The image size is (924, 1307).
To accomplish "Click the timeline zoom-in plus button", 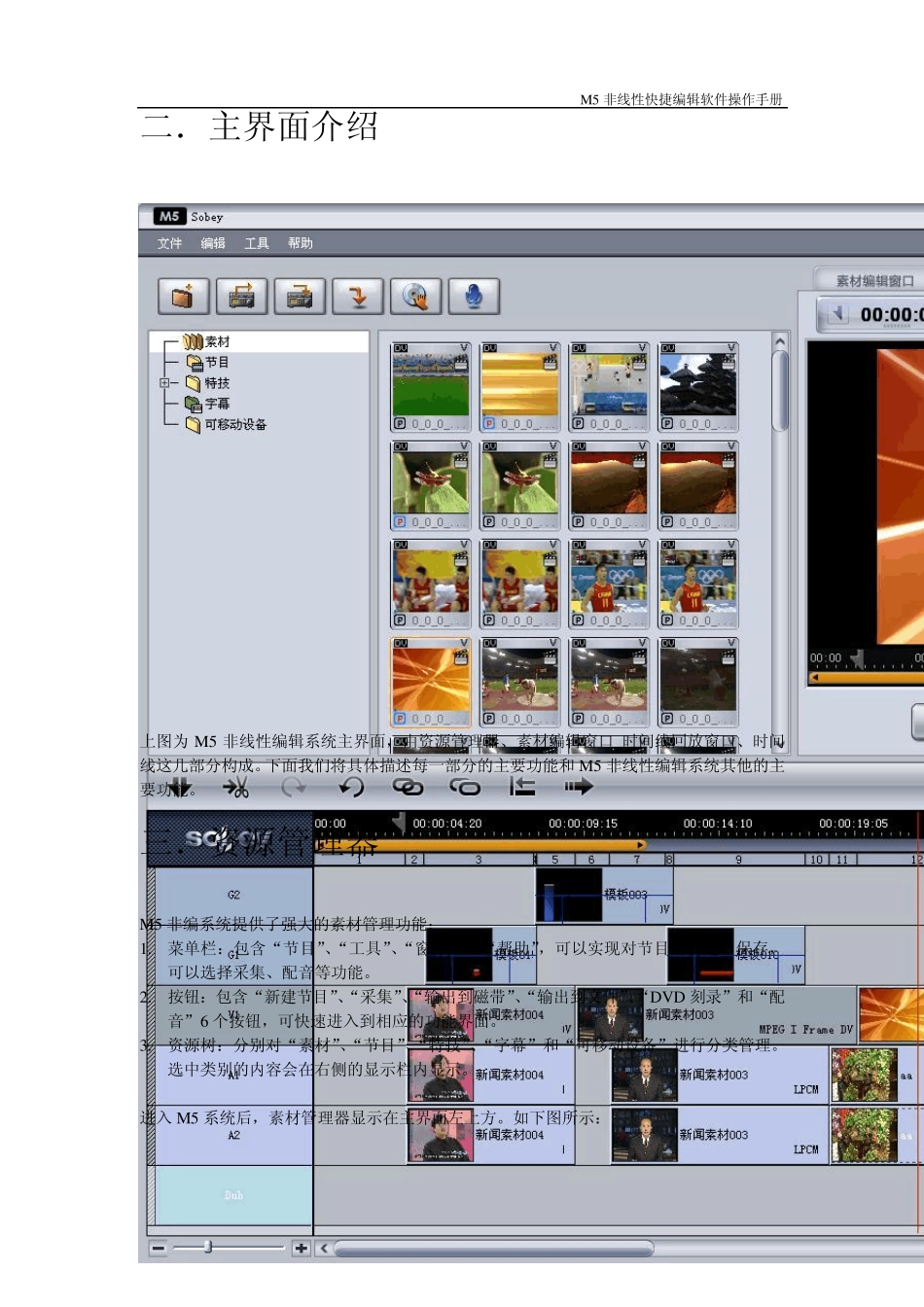I will [x=302, y=1248].
